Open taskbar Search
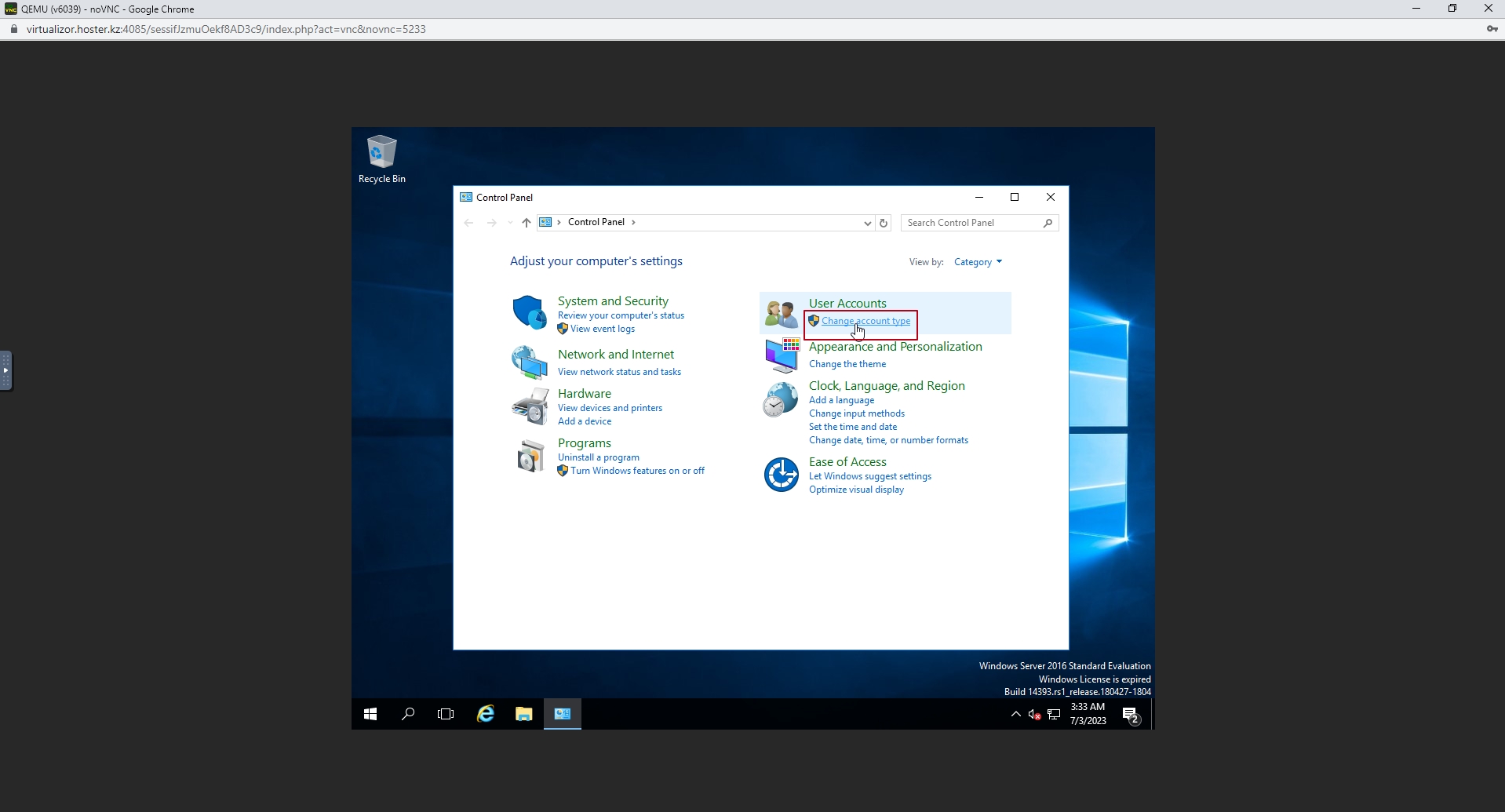 [x=408, y=714]
